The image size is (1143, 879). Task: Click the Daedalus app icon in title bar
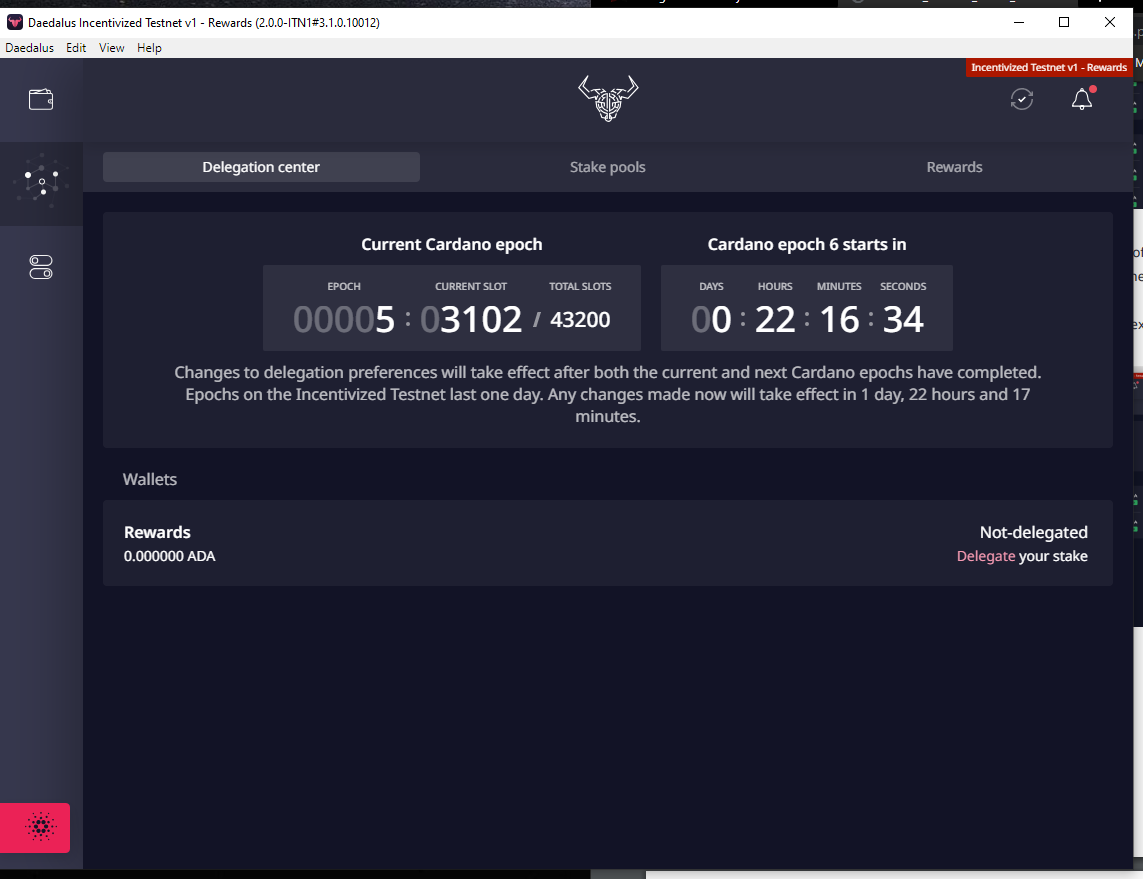pos(15,23)
